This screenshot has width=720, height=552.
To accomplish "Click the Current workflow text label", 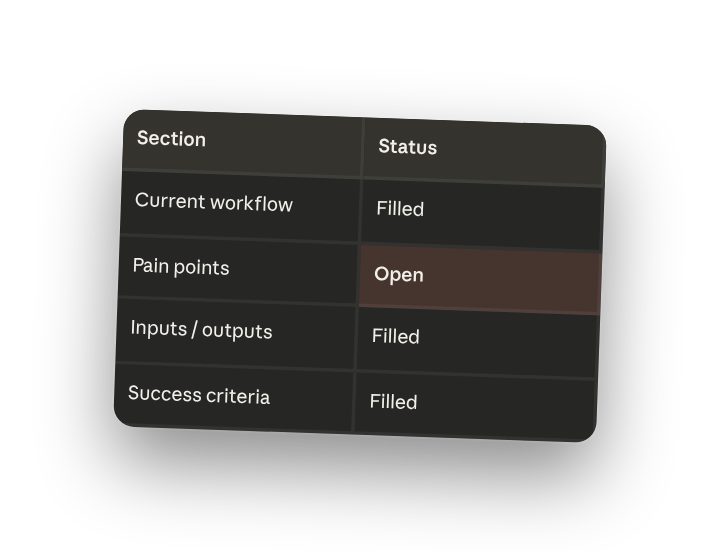I will point(214,202).
